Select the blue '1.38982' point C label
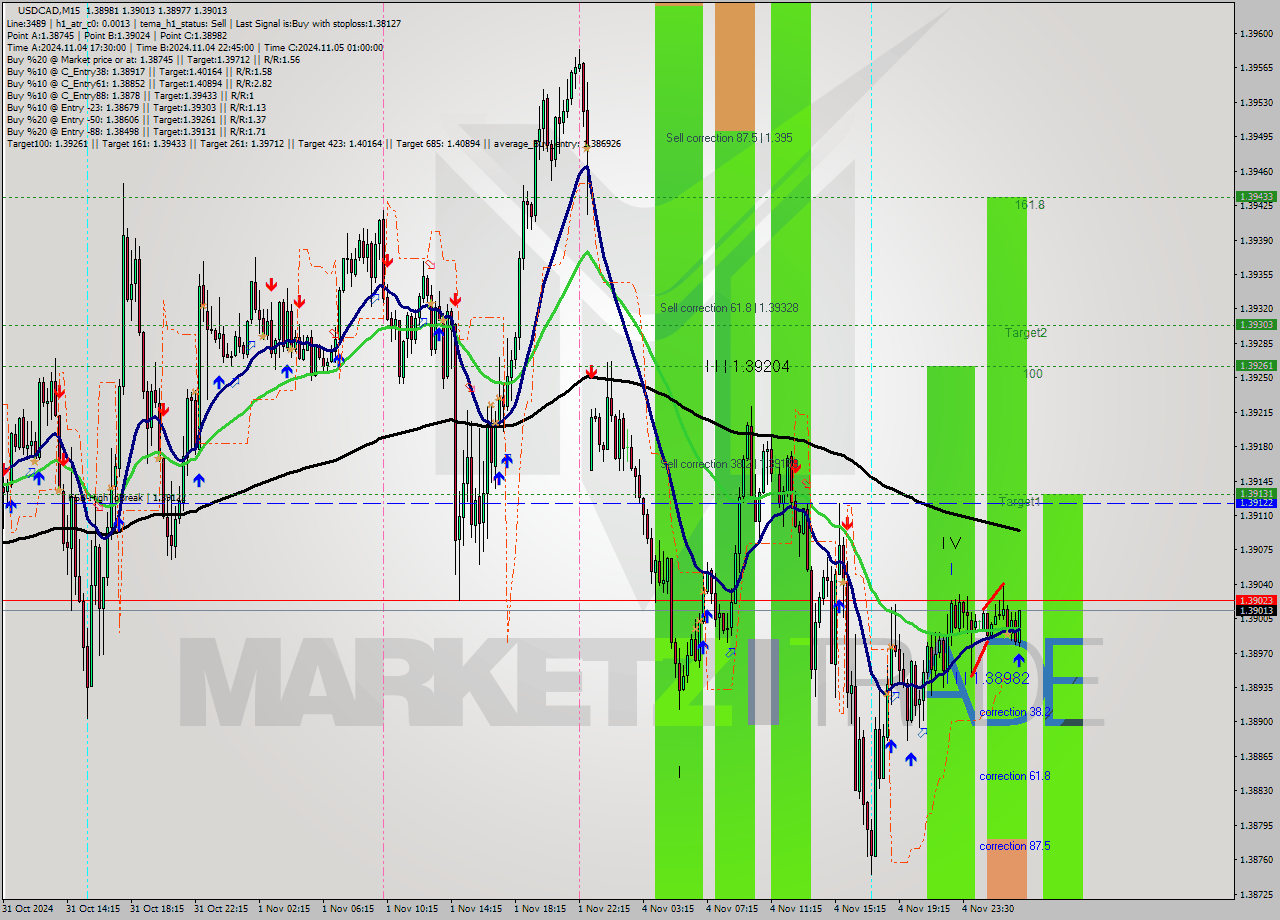Image resolution: width=1280 pixels, height=920 pixels. click(1000, 678)
